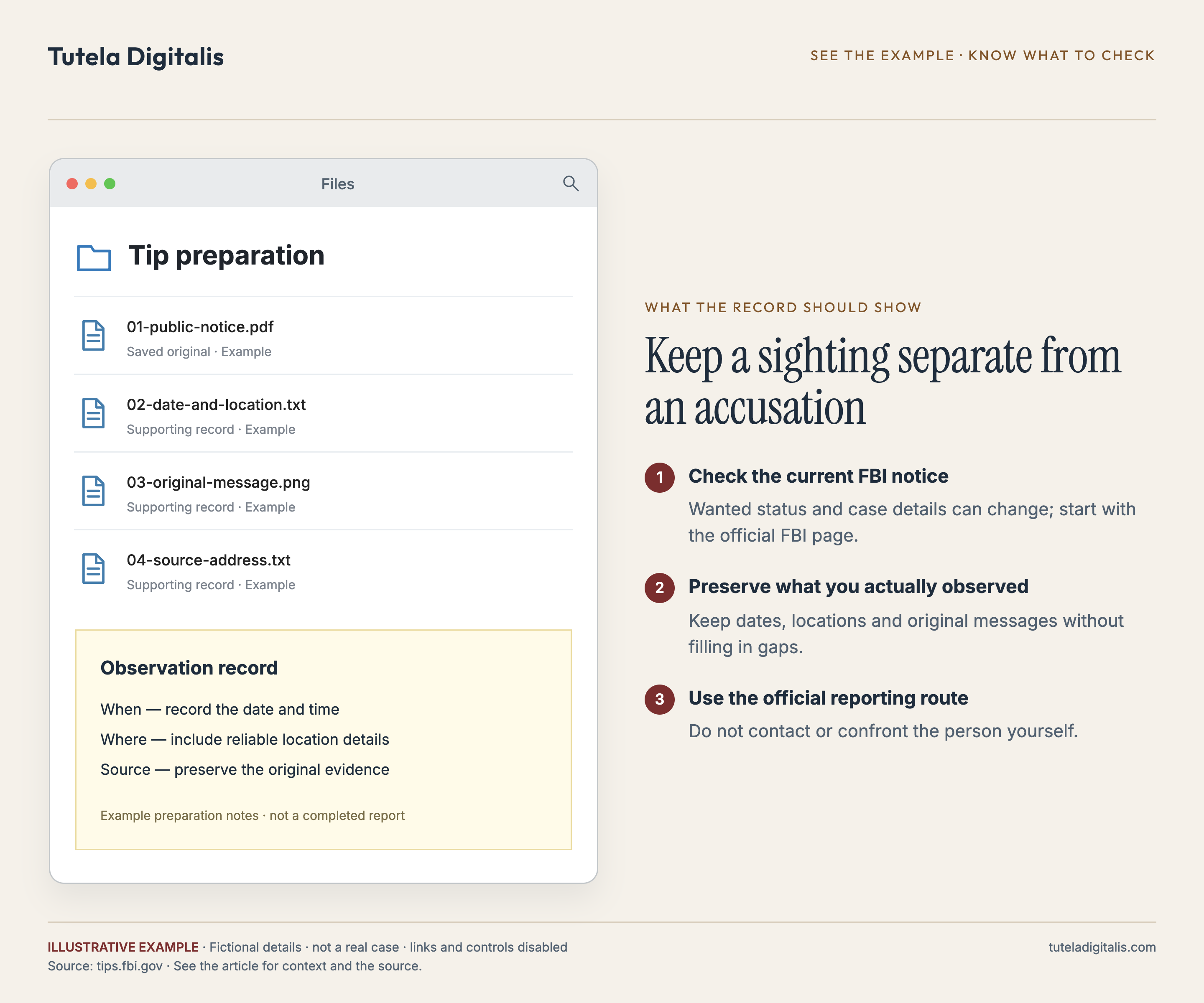The image size is (1204, 1003).
Task: Click the yellow minimize dot in Files window
Action: coord(91,183)
